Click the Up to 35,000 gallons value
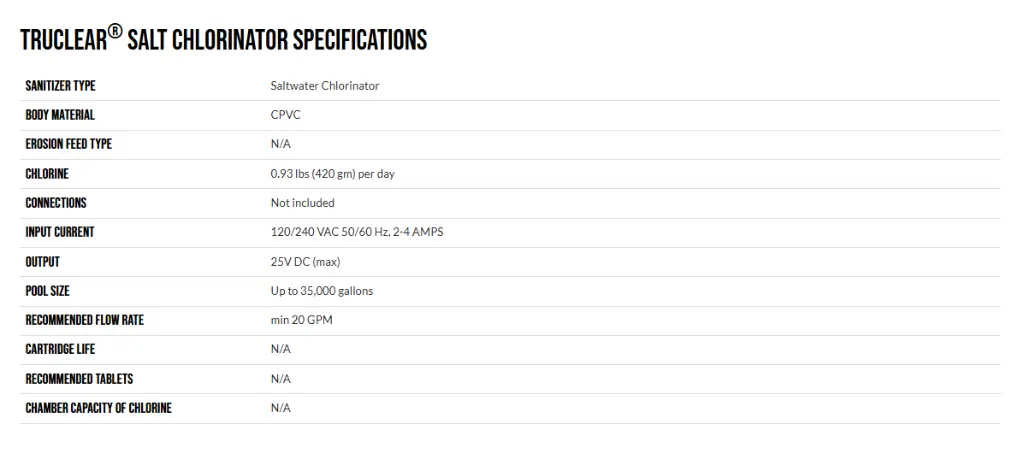The image size is (1024, 453). [322, 291]
